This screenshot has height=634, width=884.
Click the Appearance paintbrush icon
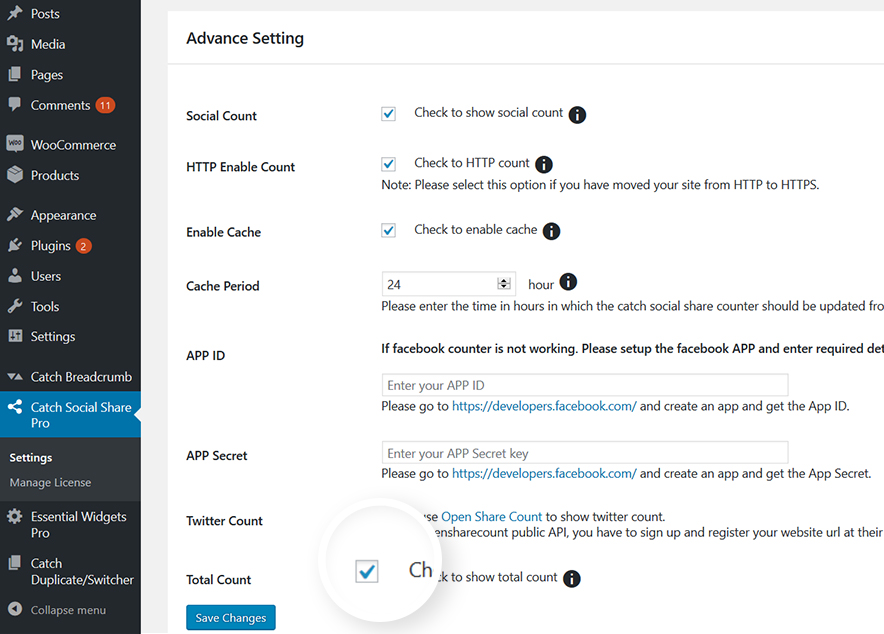coord(15,214)
